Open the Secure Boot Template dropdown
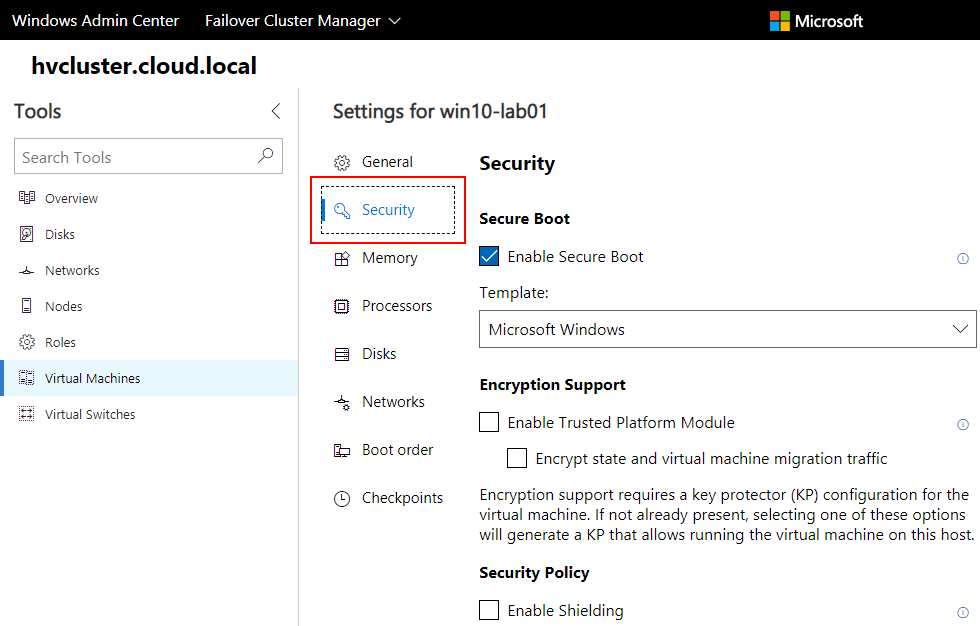Viewport: 980px width, 626px height. tap(727, 329)
